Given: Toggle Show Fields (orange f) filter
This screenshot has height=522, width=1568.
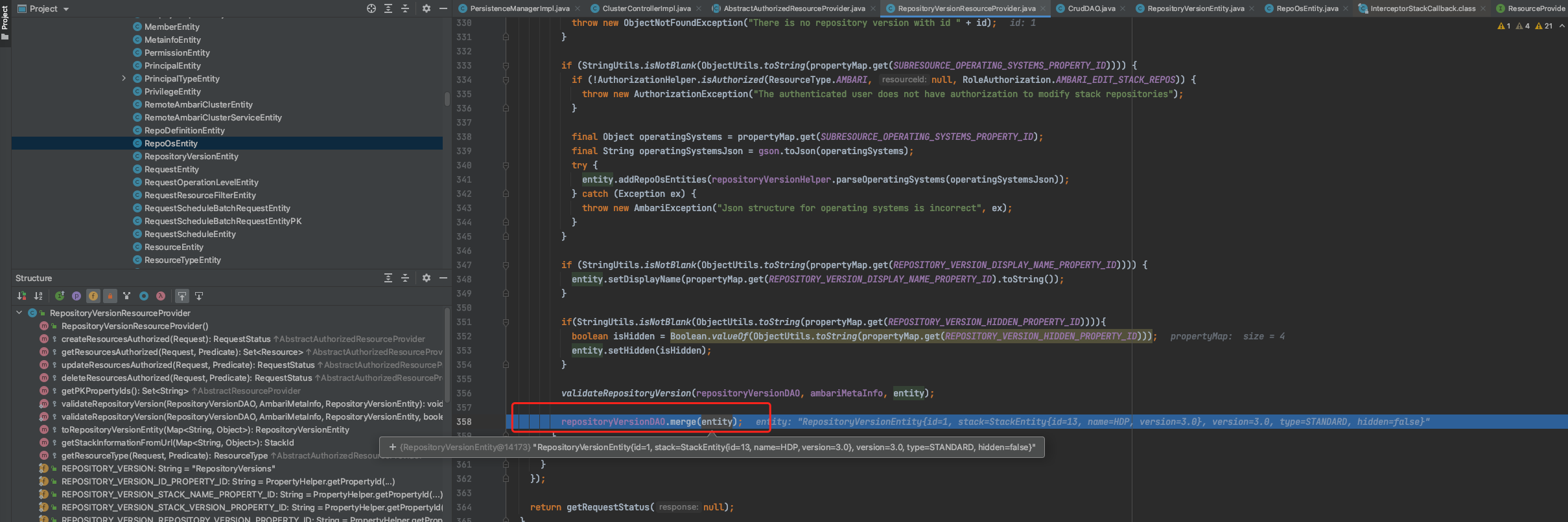Looking at the screenshot, I should point(93,296).
